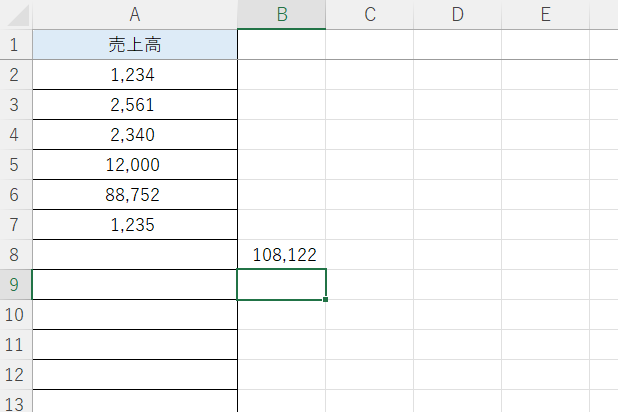Screen dimensions: 618x412
Task: Select row 12 header
Action: [16, 375]
